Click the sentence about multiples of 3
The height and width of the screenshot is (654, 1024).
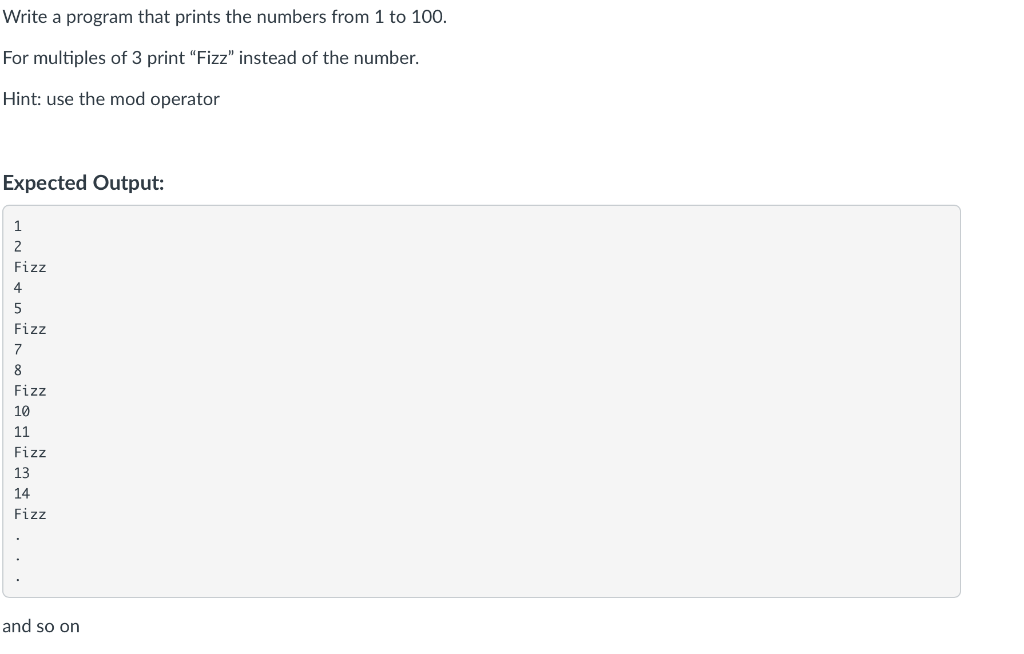click(x=211, y=58)
